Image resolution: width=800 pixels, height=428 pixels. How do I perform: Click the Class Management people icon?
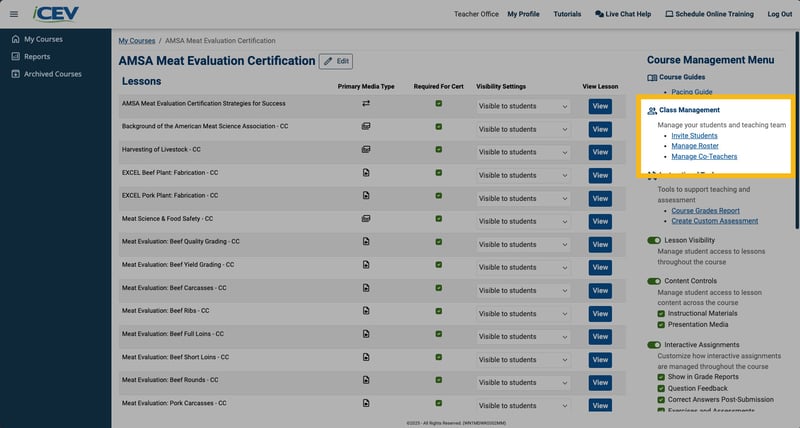point(652,110)
